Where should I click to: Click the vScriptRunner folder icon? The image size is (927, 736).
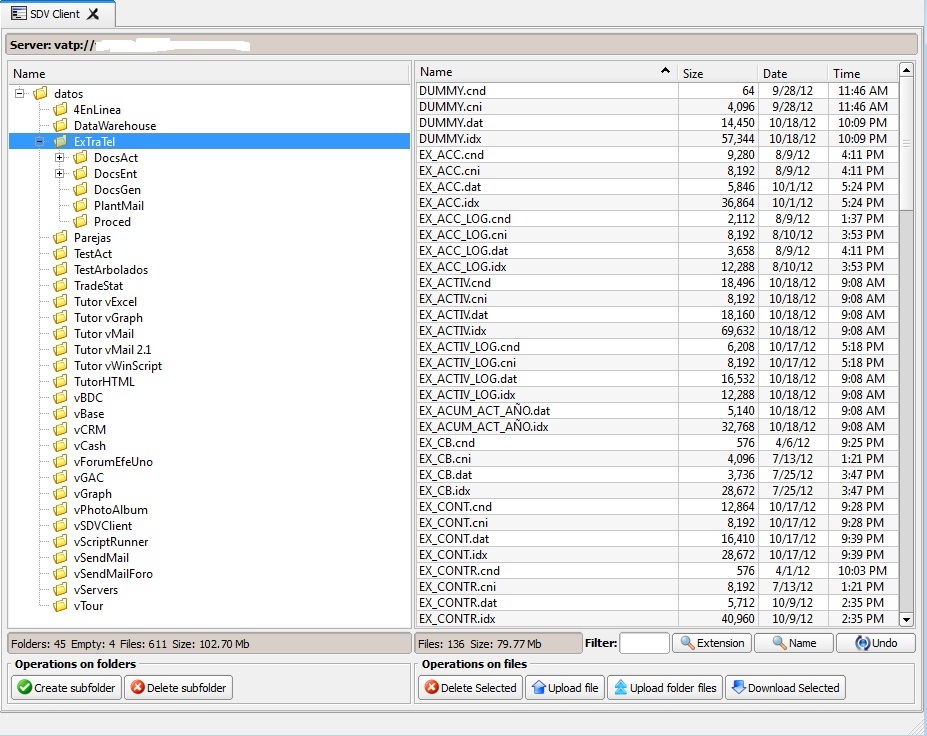point(60,541)
